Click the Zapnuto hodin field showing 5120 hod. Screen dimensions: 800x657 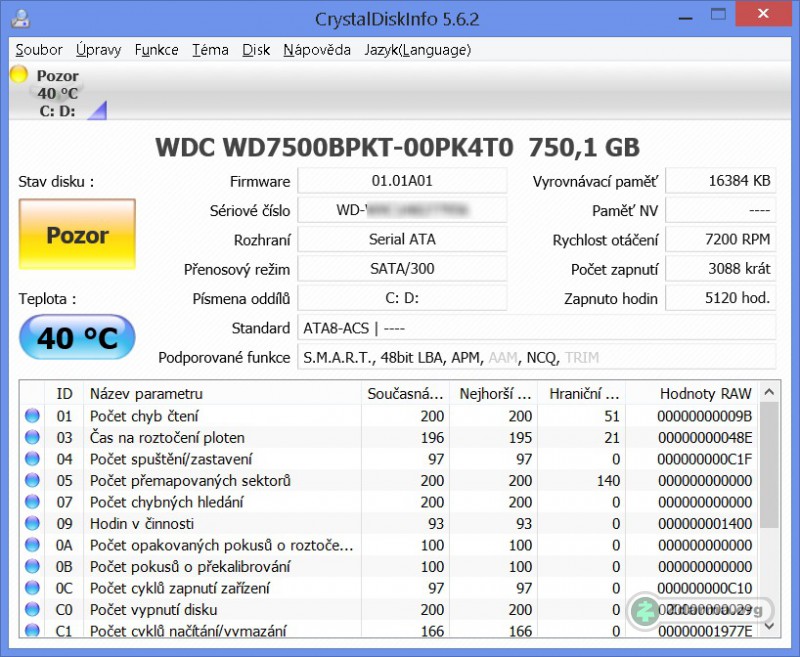[720, 298]
